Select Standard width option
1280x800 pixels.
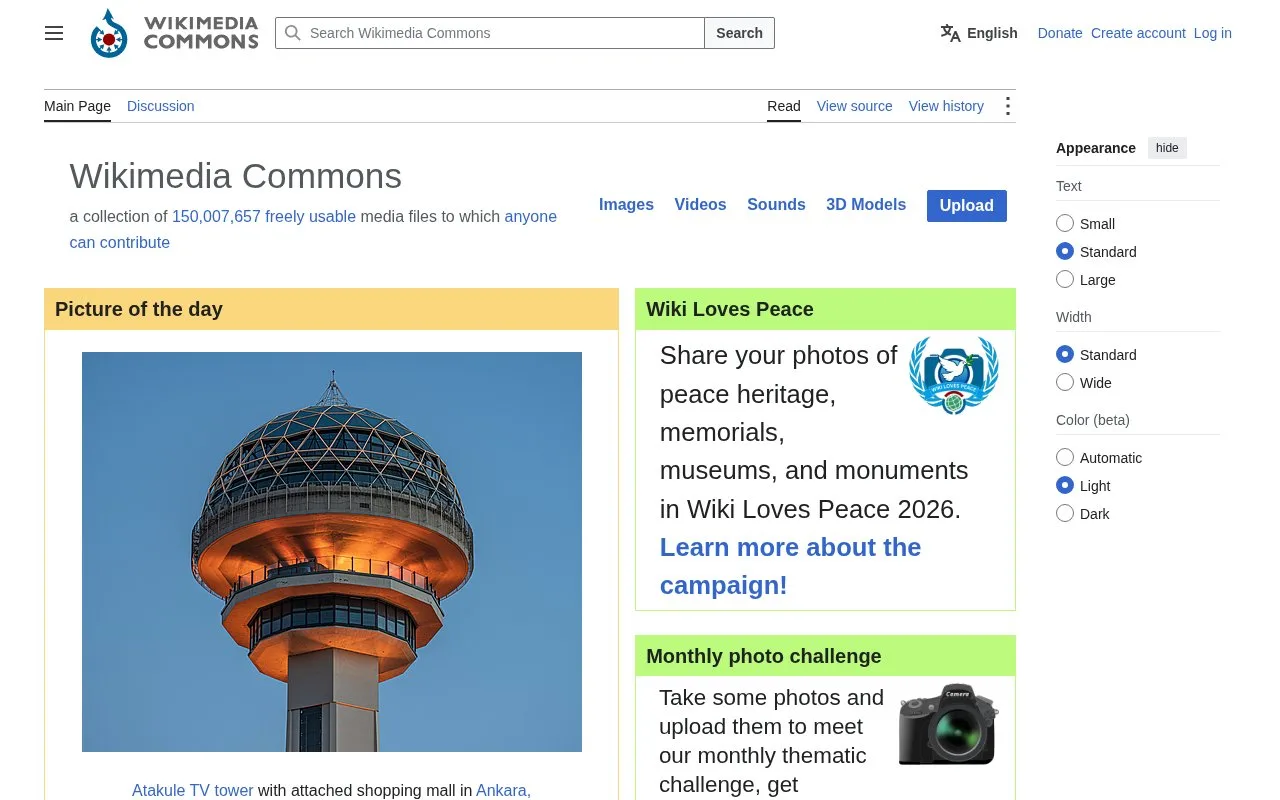[x=1065, y=355]
